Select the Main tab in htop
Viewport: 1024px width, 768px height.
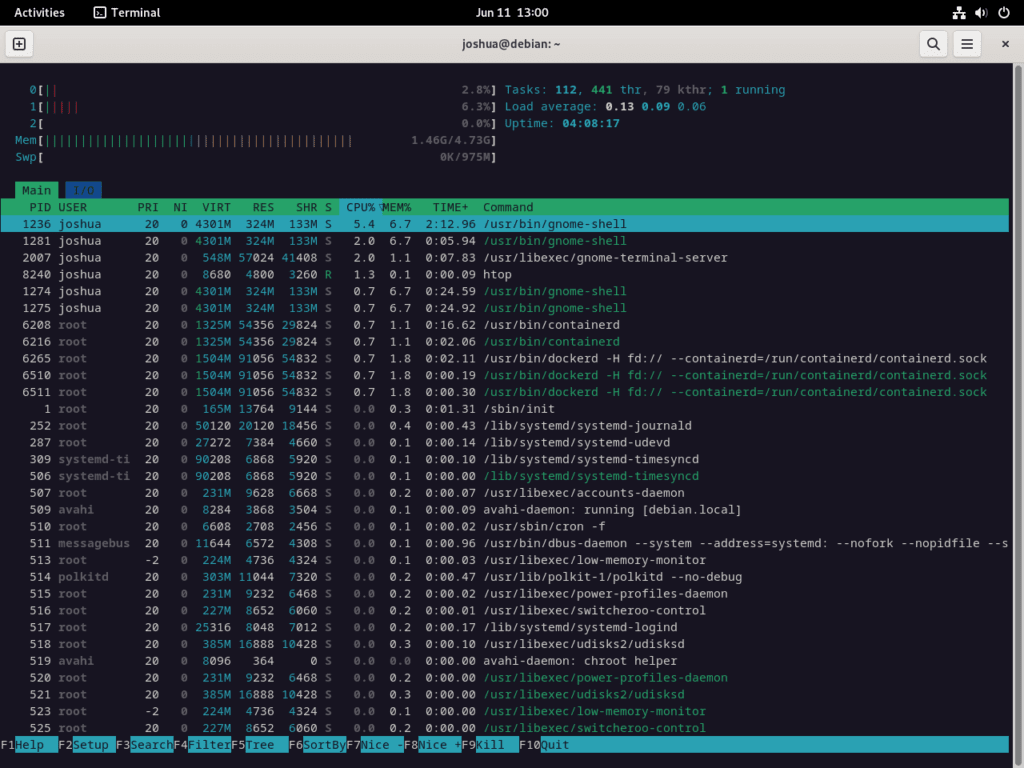click(36, 190)
